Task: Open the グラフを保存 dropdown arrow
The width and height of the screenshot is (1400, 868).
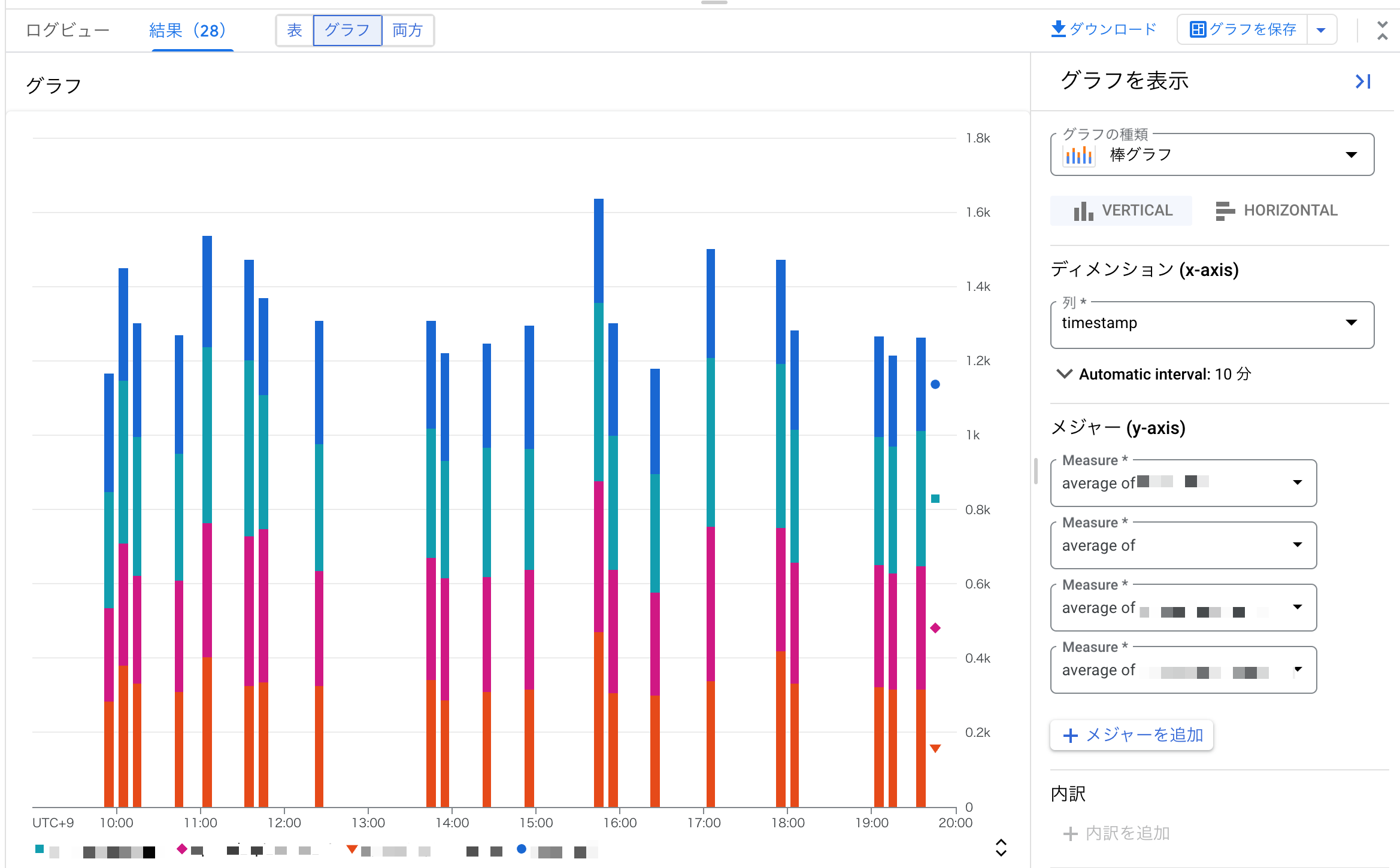Action: [1321, 30]
